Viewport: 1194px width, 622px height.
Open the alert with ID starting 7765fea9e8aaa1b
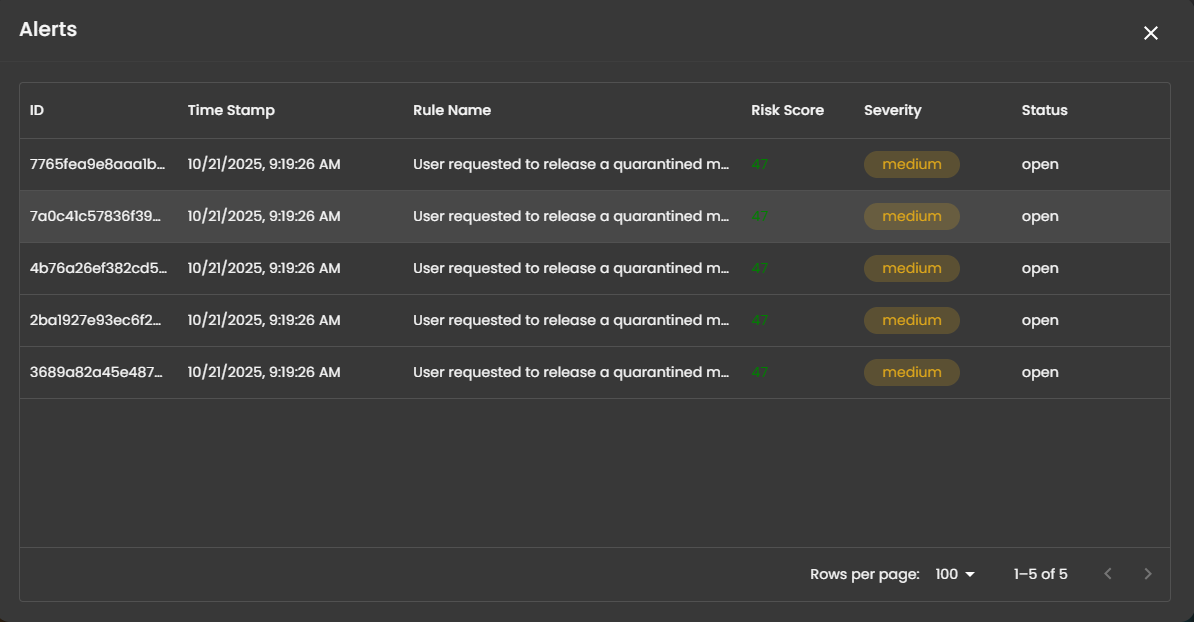[x=98, y=164]
